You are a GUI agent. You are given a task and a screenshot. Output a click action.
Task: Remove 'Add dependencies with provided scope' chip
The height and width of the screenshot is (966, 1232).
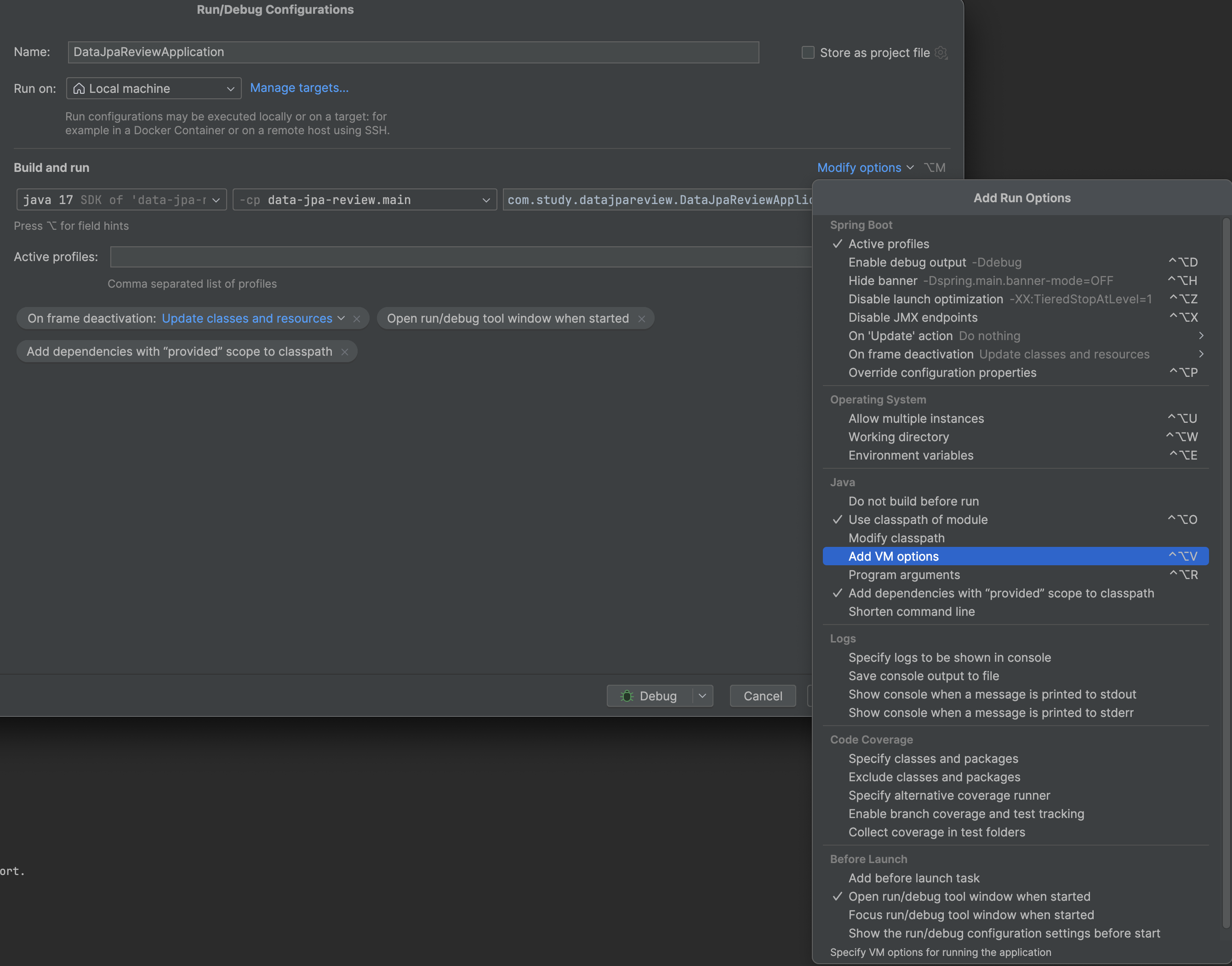[344, 352]
